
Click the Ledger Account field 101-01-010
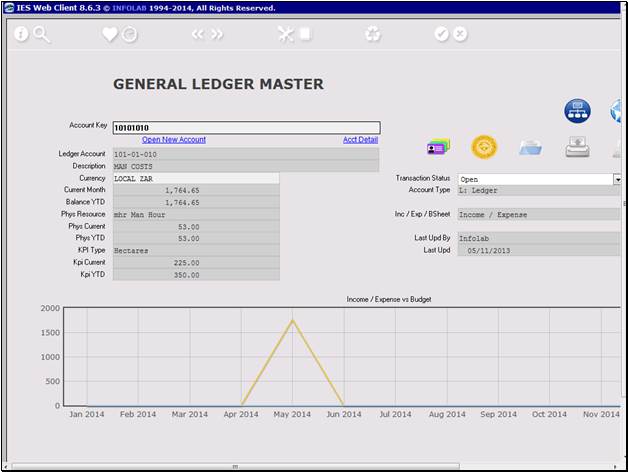click(246, 154)
